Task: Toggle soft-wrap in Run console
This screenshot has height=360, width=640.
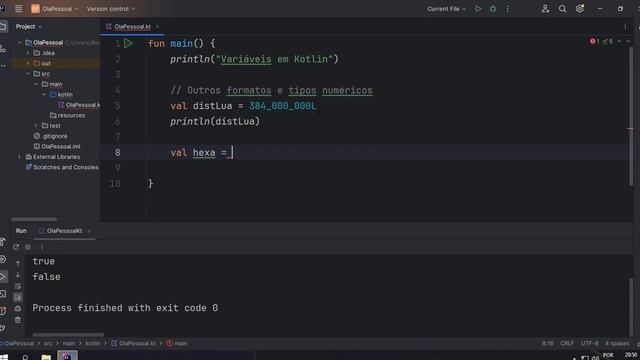Action: (18, 286)
